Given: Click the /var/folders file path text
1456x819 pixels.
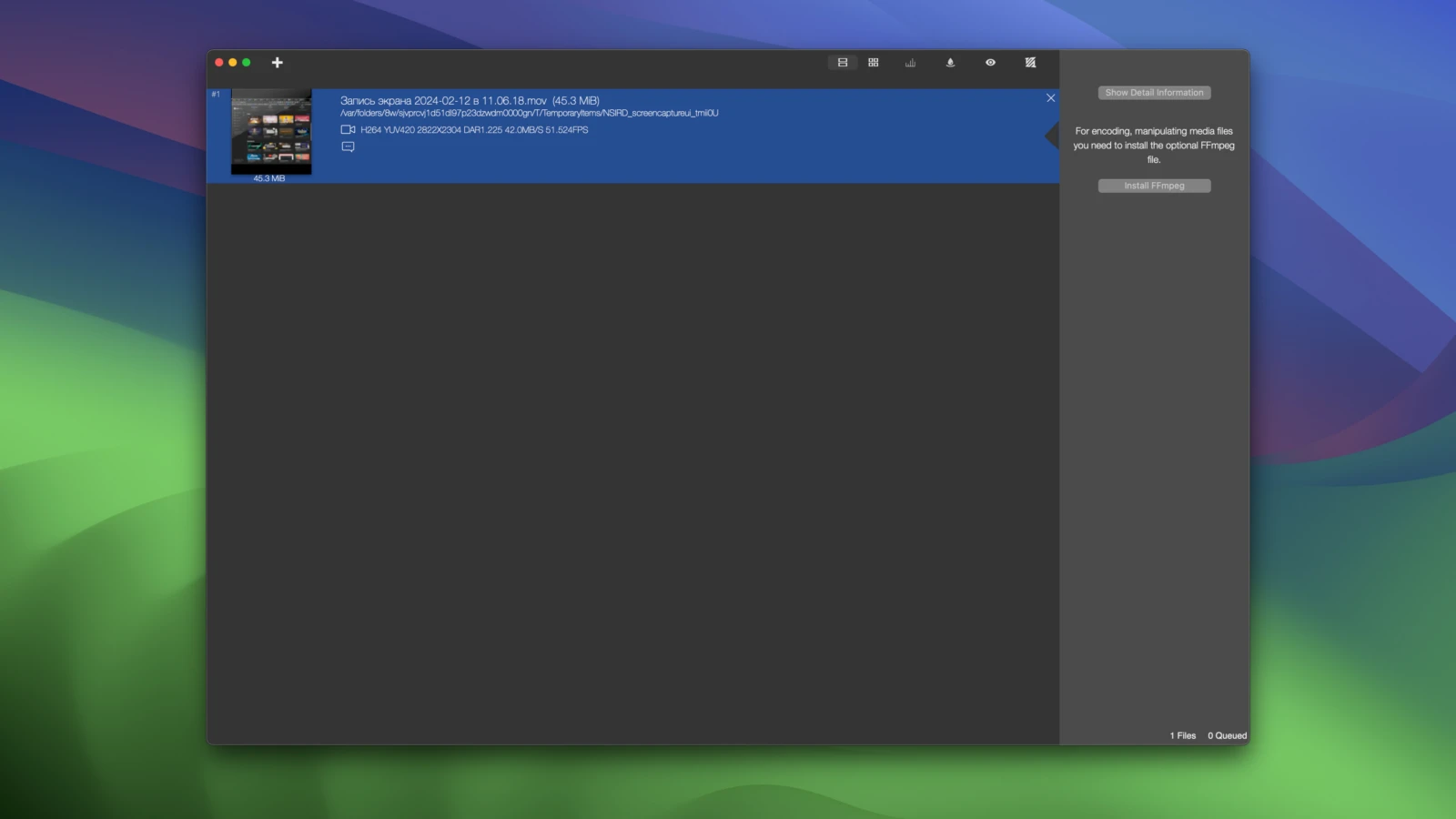Looking at the screenshot, I should [529, 114].
